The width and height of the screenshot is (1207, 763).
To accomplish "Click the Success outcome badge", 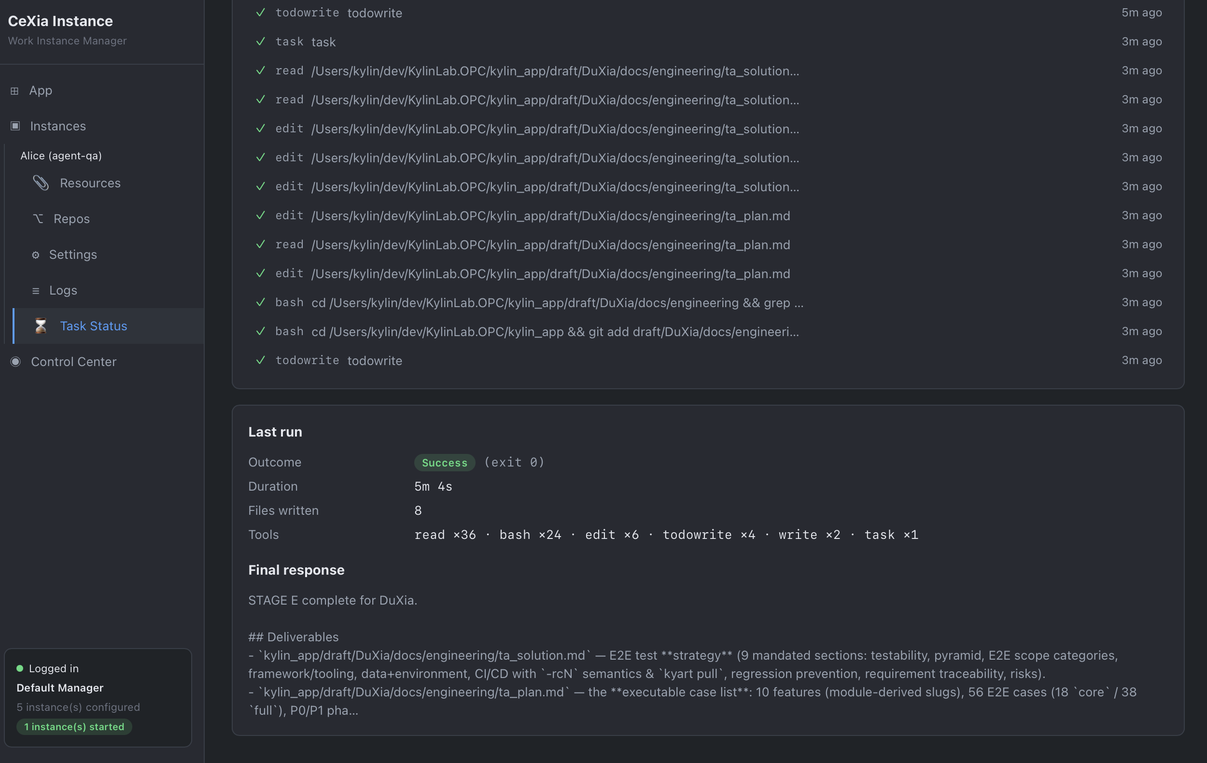I will 445,463.
